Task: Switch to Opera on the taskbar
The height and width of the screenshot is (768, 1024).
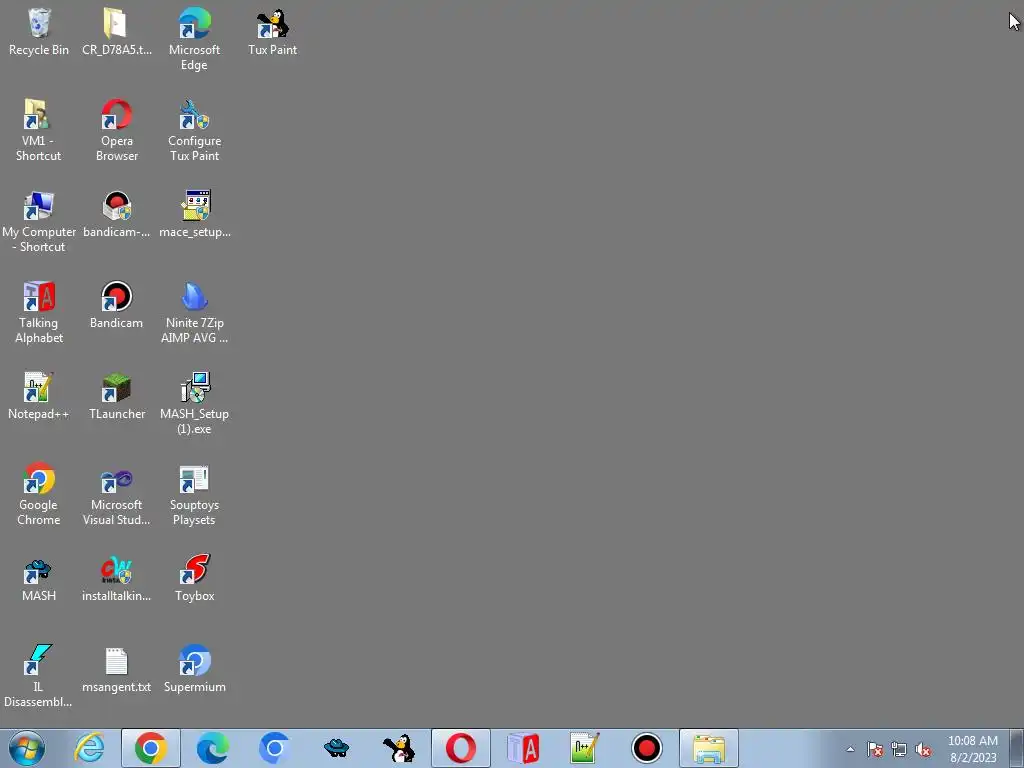Action: click(460, 748)
